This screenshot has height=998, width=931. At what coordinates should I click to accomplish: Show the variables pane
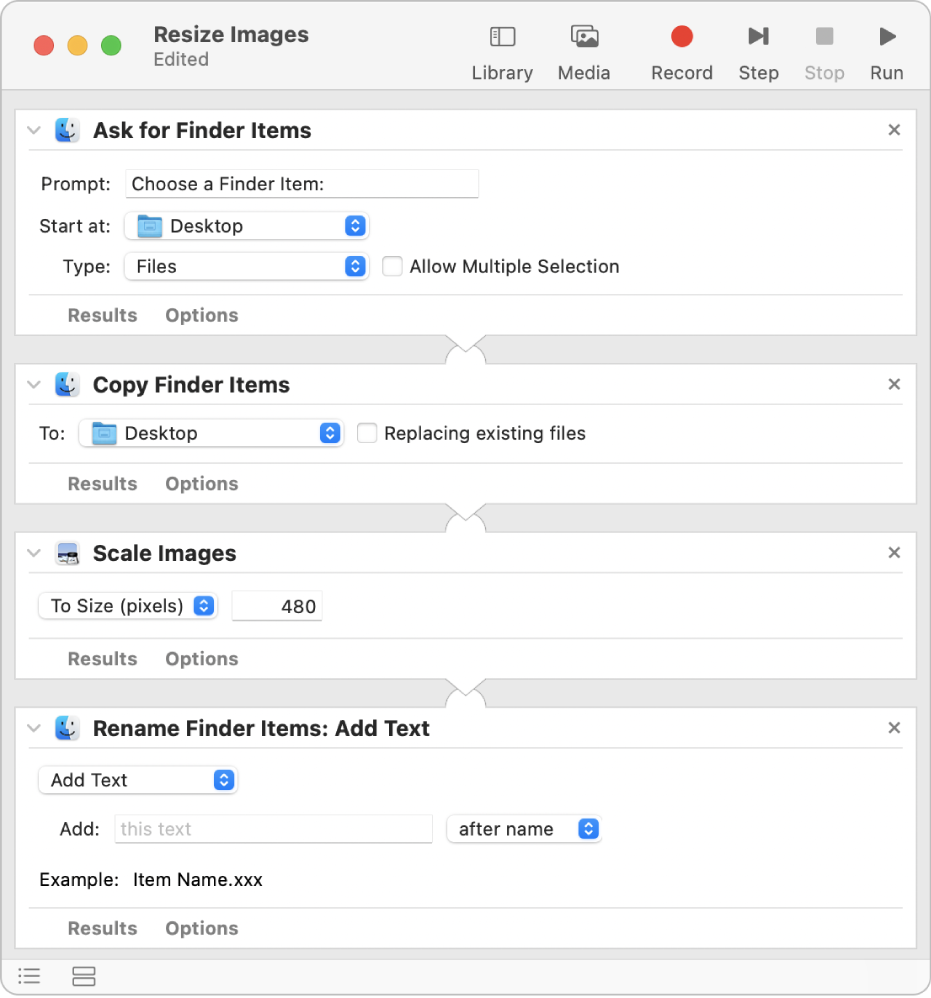coord(84,977)
